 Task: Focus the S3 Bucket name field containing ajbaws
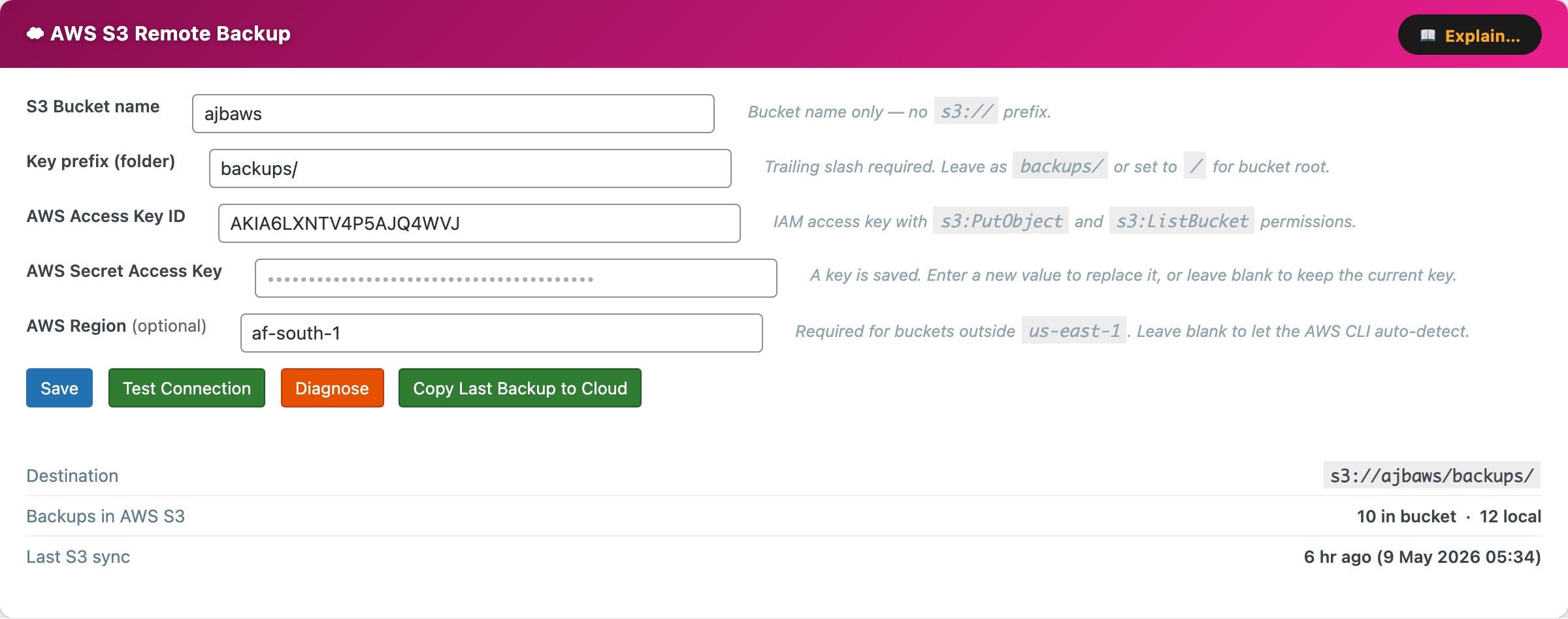coord(453,114)
